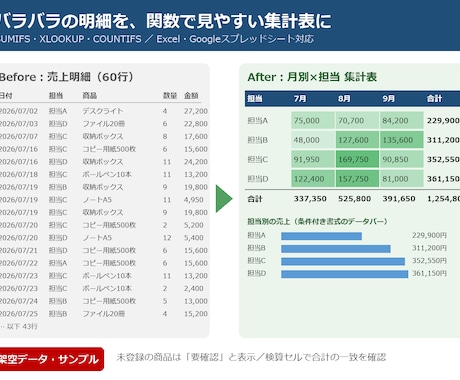Viewport: 460px width, 380px height.
Task: Click the 数量 column header
Action: (170, 96)
